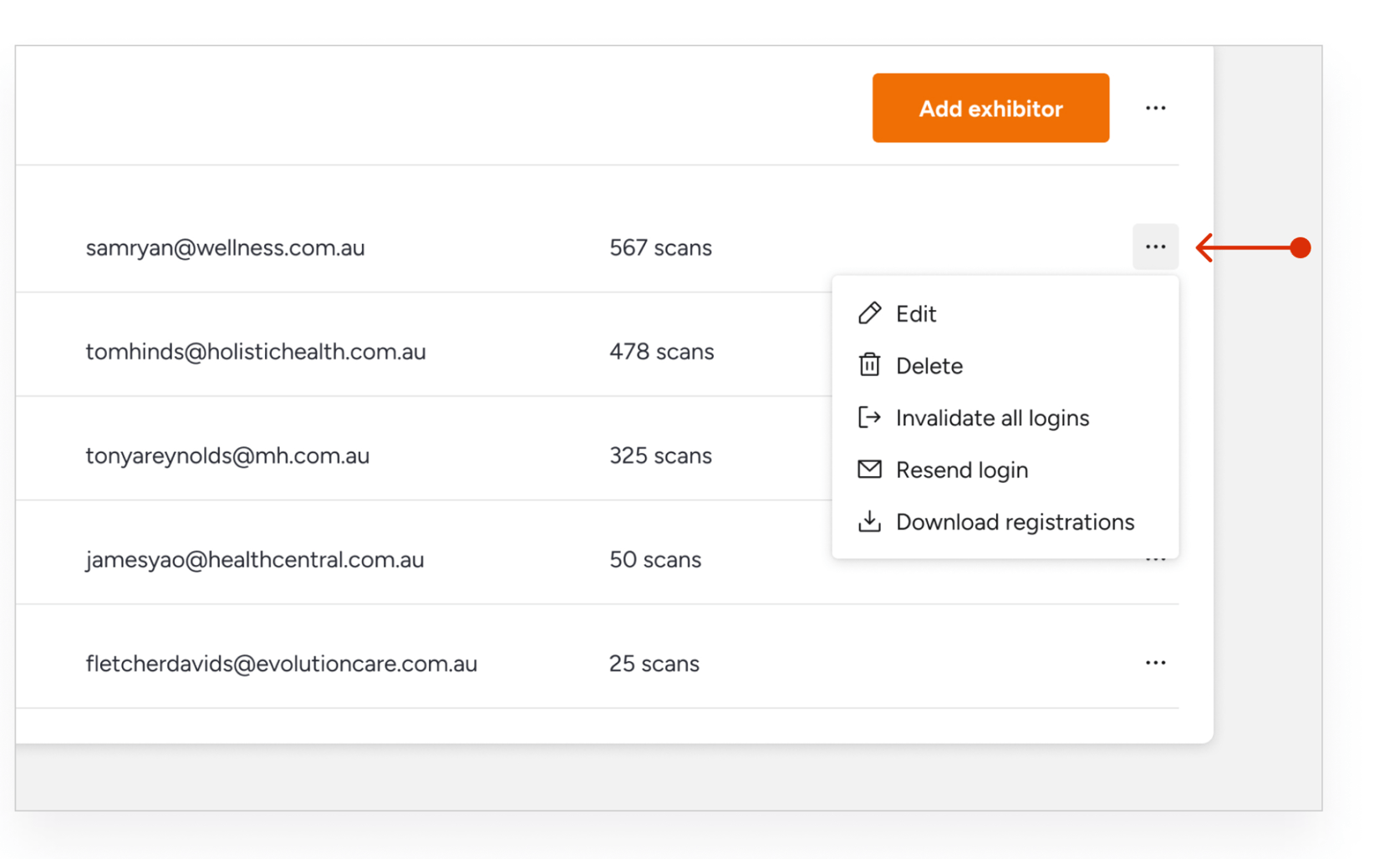The width and height of the screenshot is (1400, 859).
Task: Click the trash Delete icon
Action: (x=869, y=365)
